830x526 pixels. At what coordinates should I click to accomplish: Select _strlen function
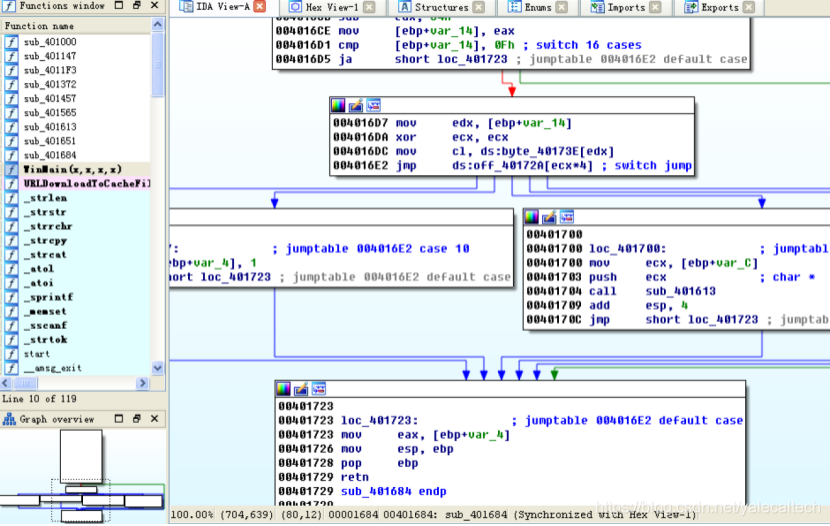[x=46, y=198]
